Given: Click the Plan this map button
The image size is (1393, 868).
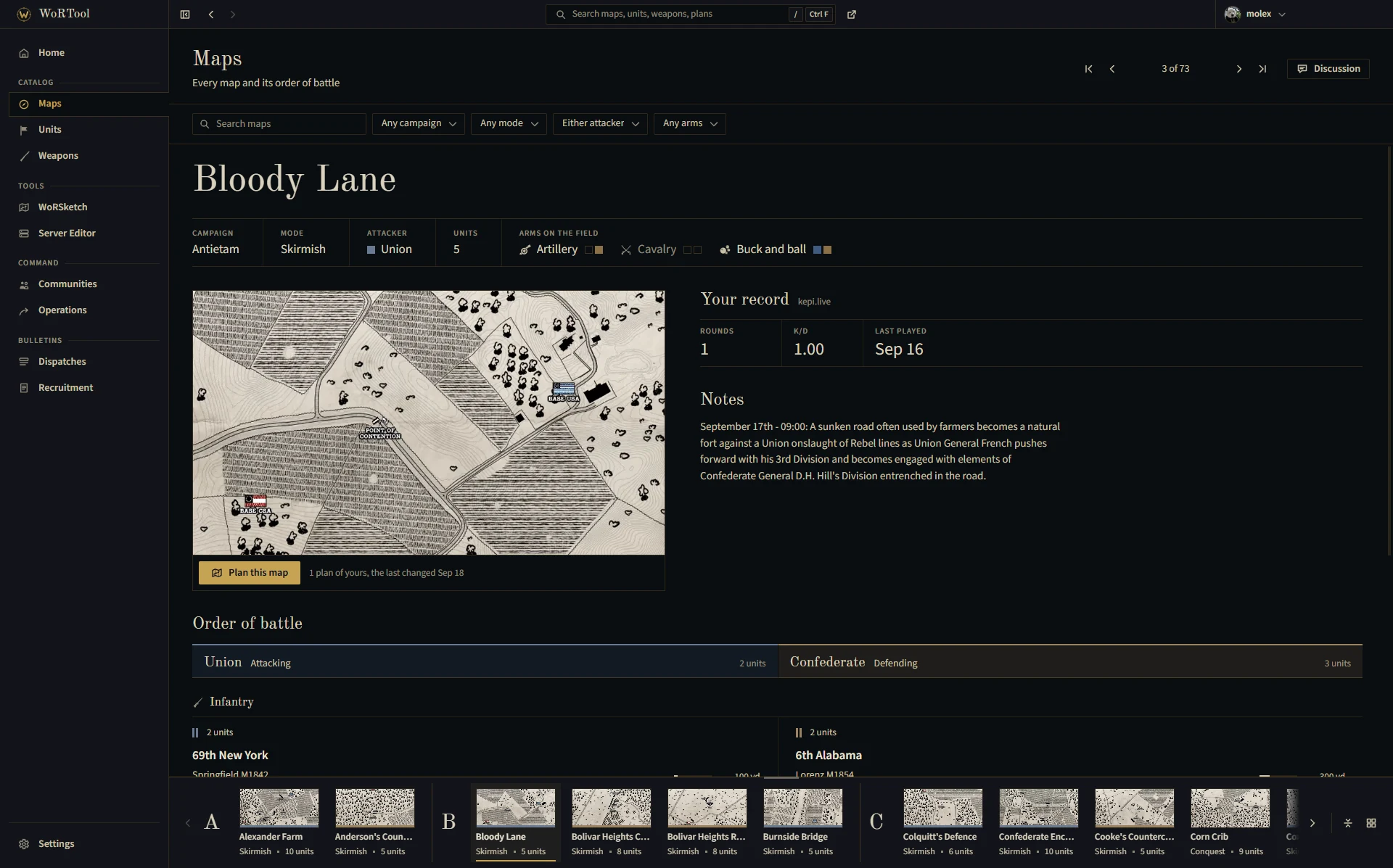Looking at the screenshot, I should point(250,573).
